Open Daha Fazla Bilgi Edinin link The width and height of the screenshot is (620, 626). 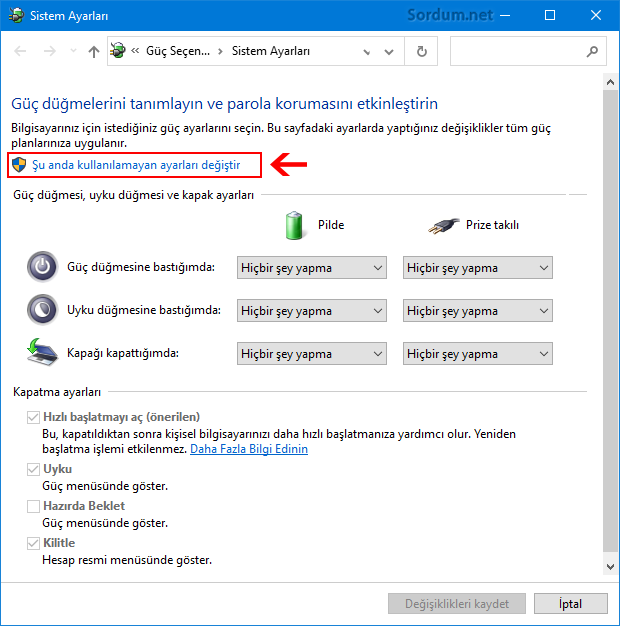coord(249,449)
